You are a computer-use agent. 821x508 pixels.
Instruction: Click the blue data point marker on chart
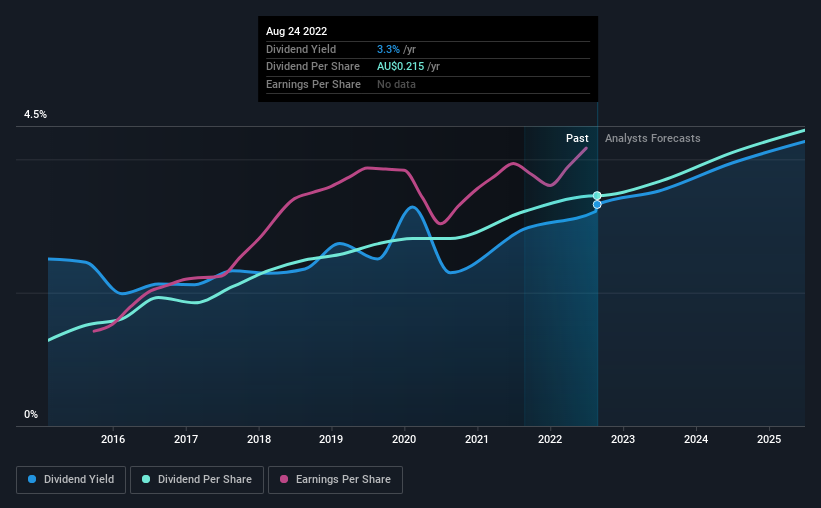597,205
